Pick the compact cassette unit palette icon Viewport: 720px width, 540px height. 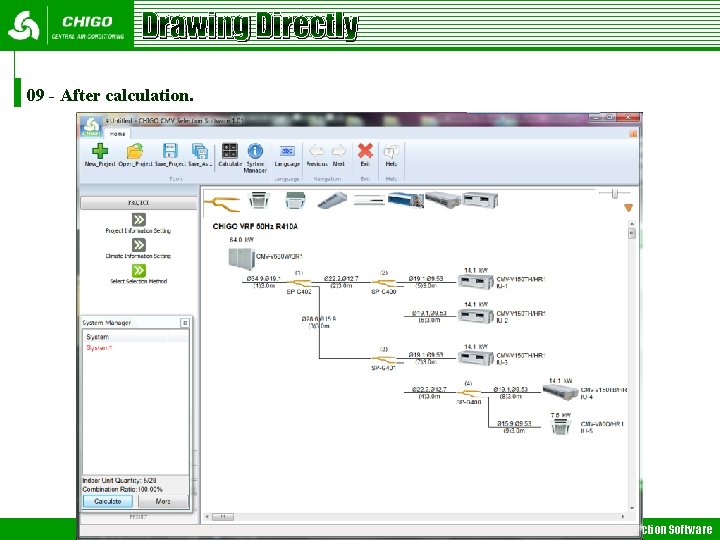click(295, 200)
